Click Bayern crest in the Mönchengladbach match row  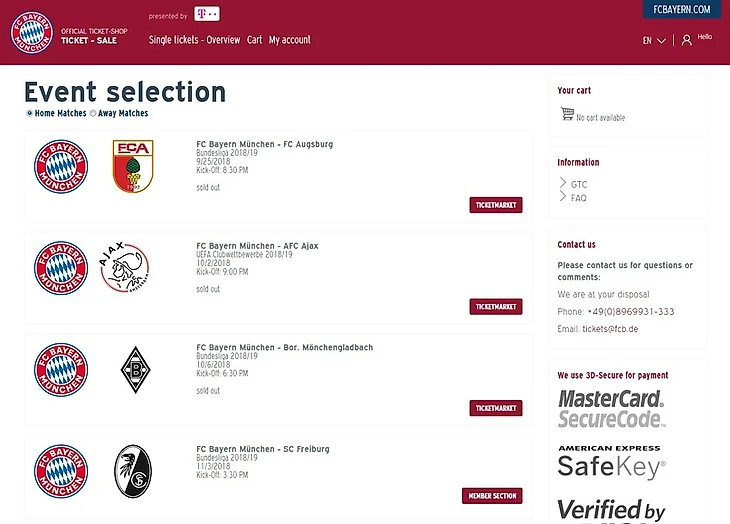pyautogui.click(x=61, y=369)
